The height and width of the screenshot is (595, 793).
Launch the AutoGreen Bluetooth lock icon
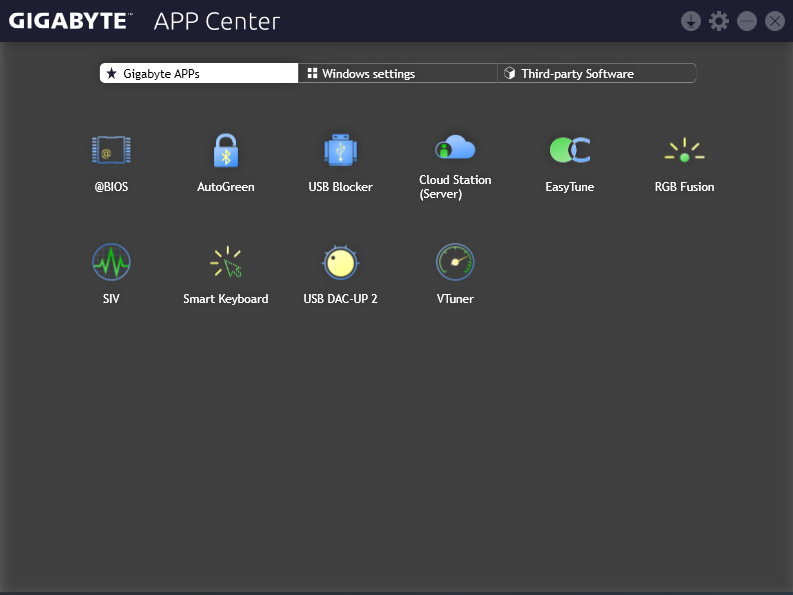click(226, 150)
